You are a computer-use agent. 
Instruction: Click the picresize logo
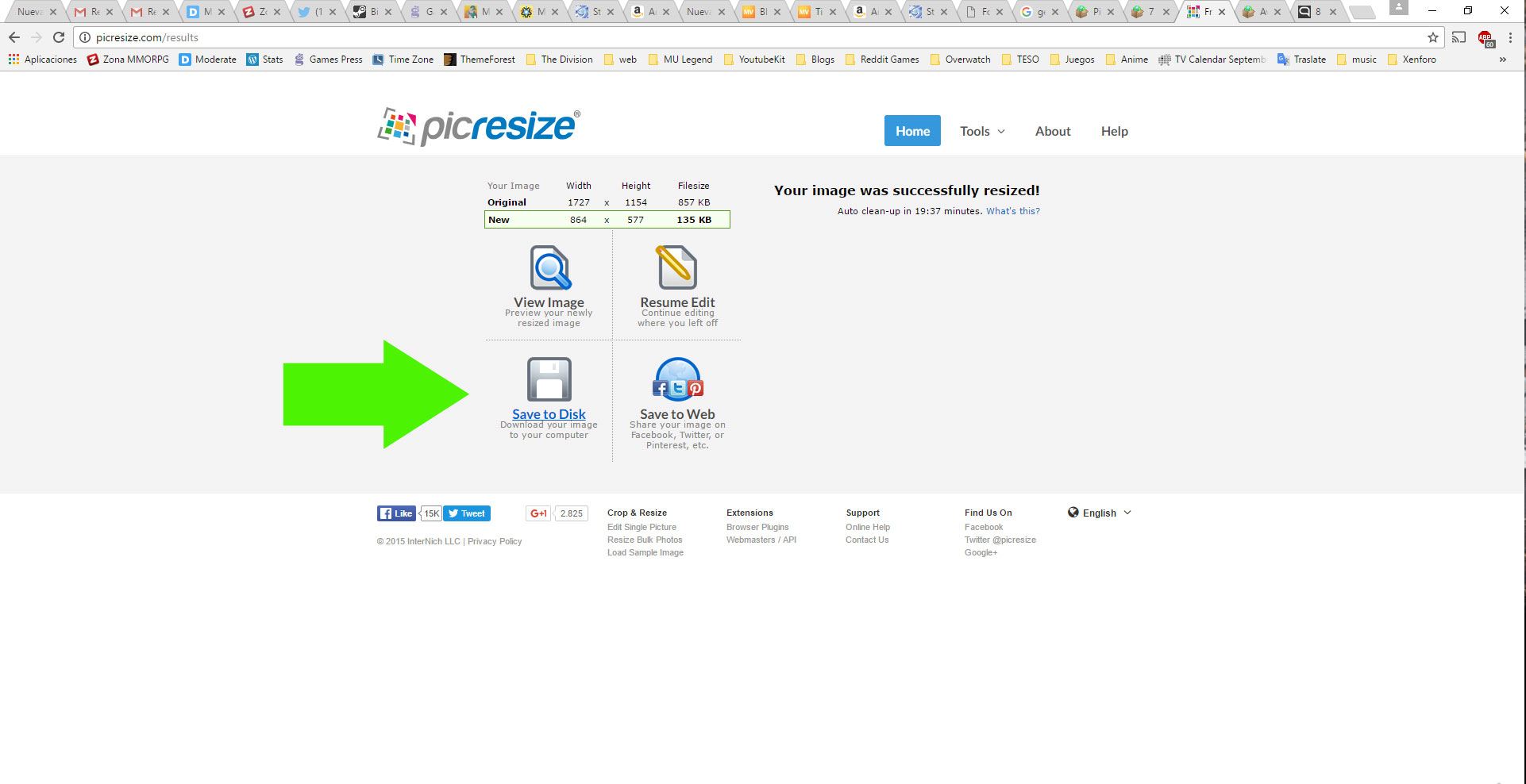pos(479,127)
